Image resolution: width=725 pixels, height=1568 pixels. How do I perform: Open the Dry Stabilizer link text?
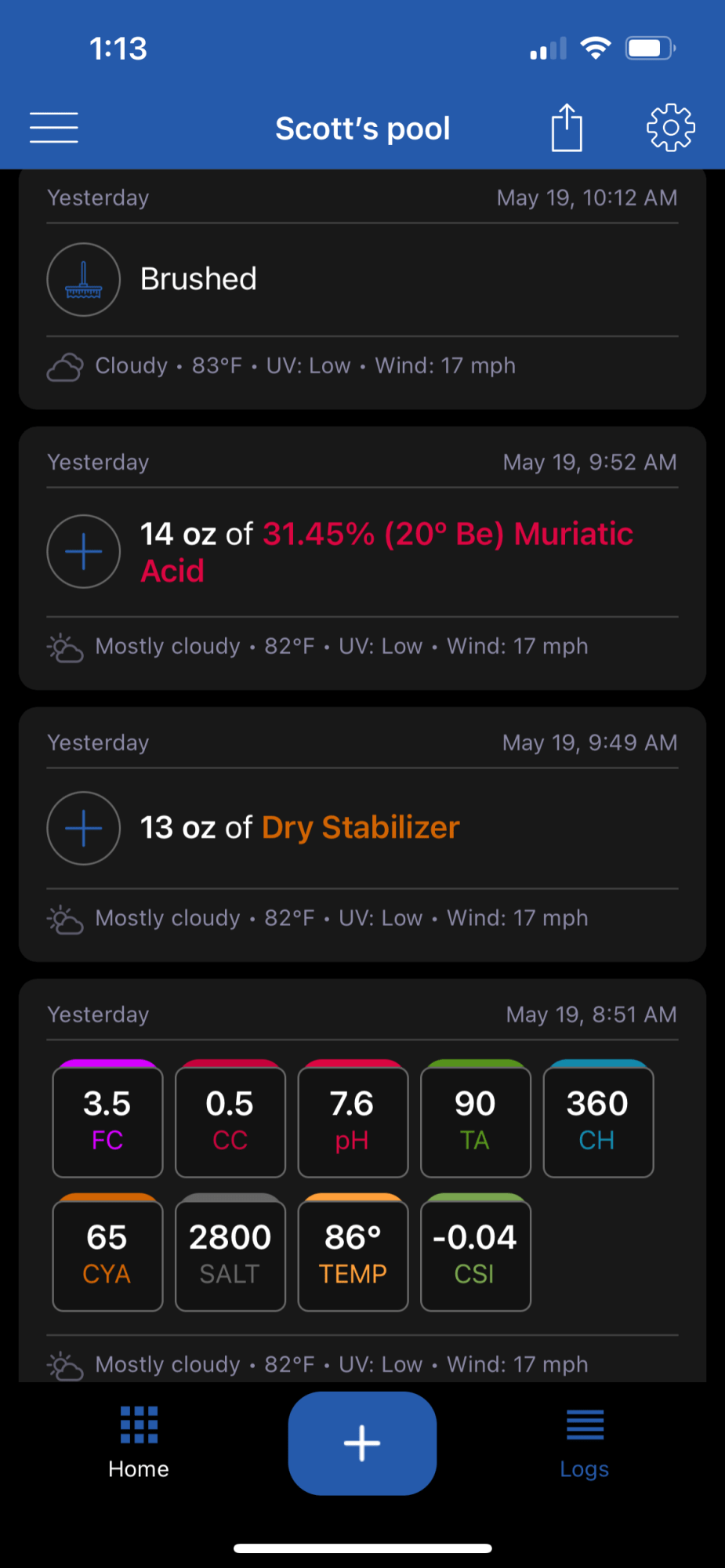click(361, 828)
